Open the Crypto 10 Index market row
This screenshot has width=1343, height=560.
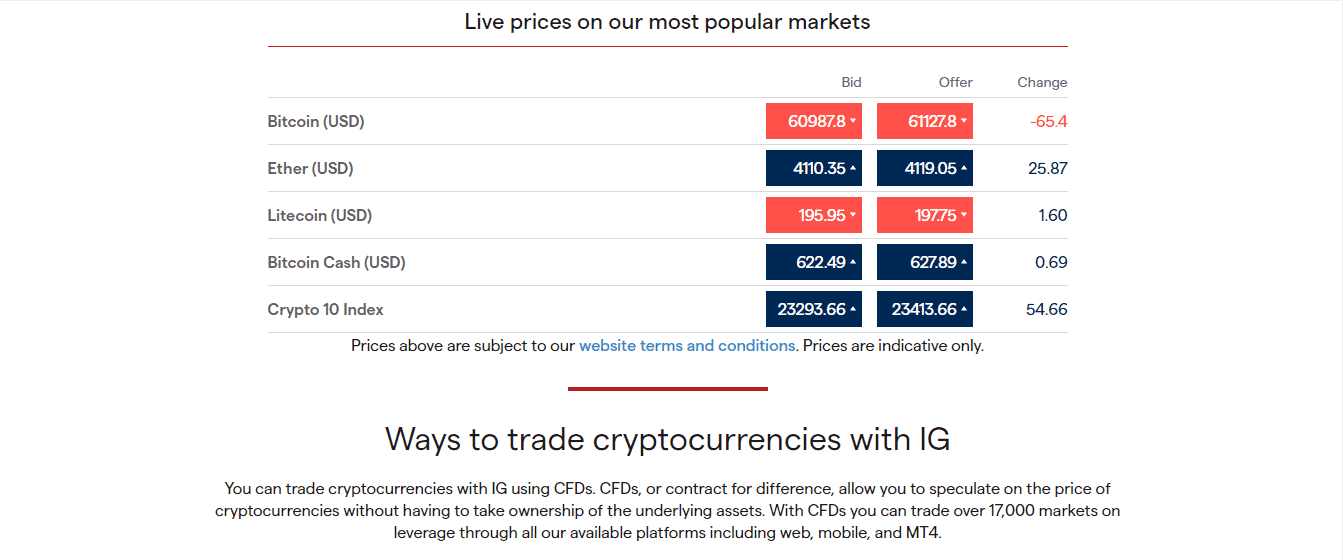(668, 309)
